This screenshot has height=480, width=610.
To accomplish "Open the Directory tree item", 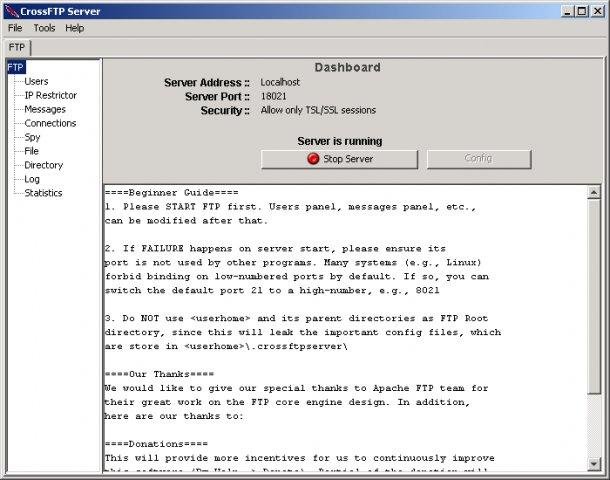I will [44, 165].
